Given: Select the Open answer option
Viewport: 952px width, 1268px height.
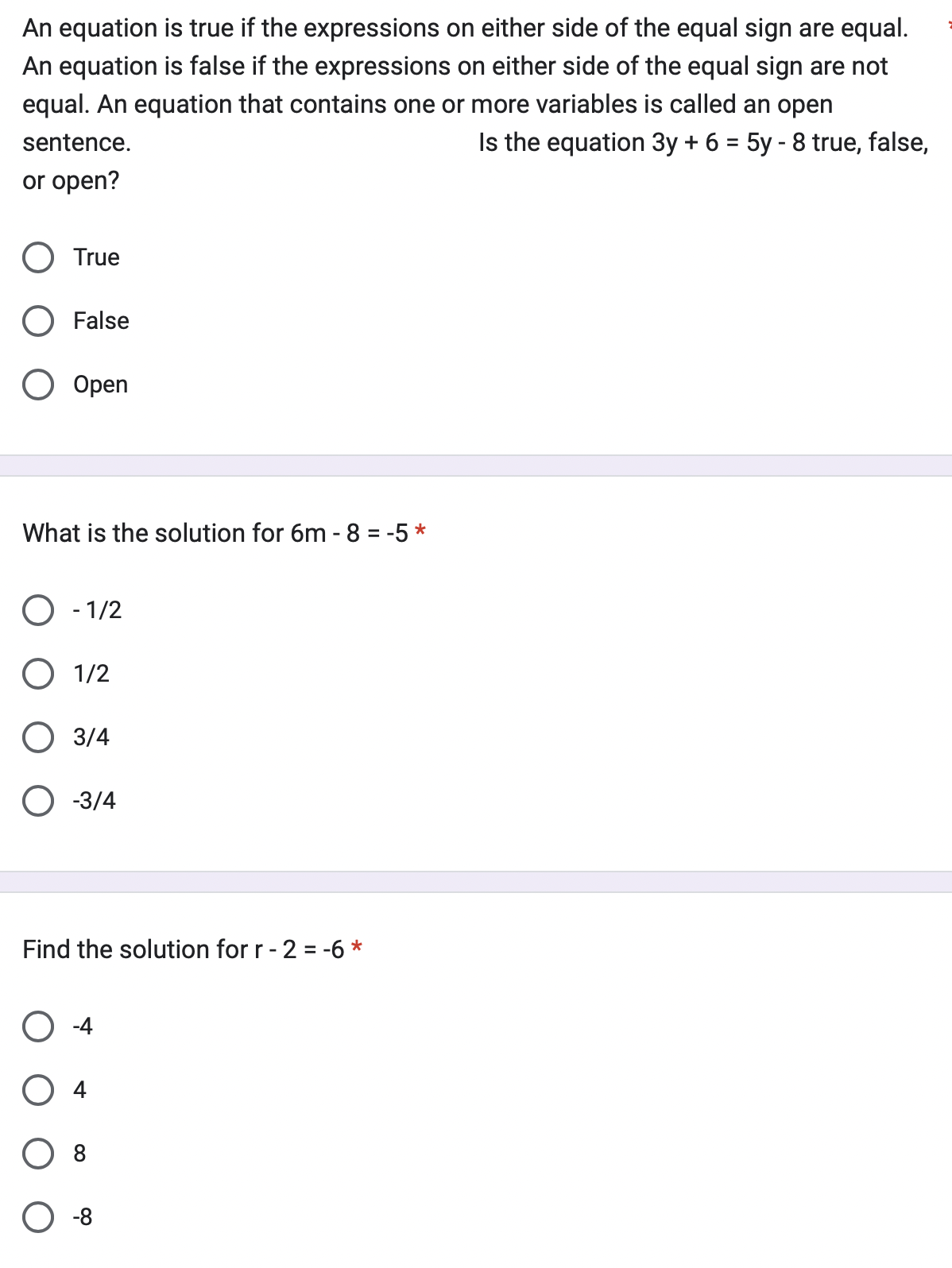Looking at the screenshot, I should click(38, 385).
